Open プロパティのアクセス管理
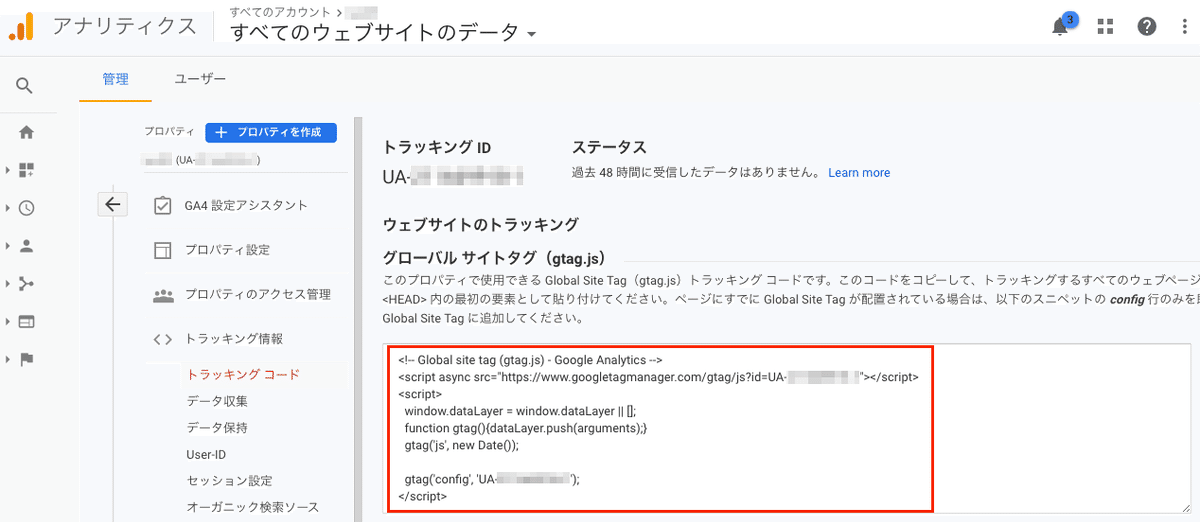Viewport: 1200px width, 522px height. coord(258,295)
